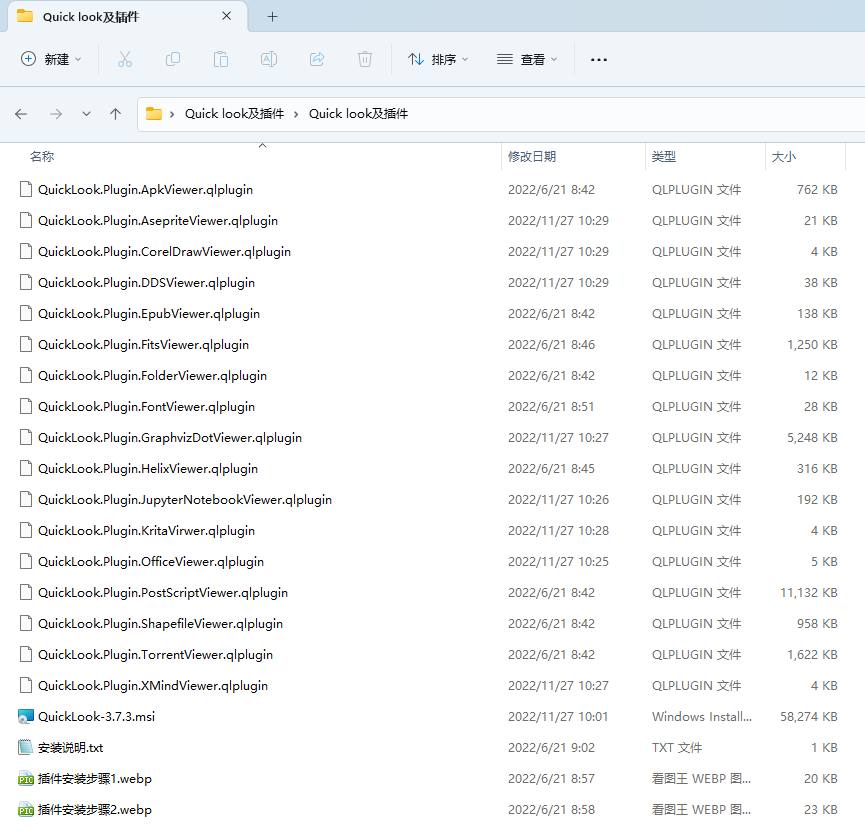Click the Windows Install... type cell
This screenshot has width=865, height=833.
[x=702, y=717]
